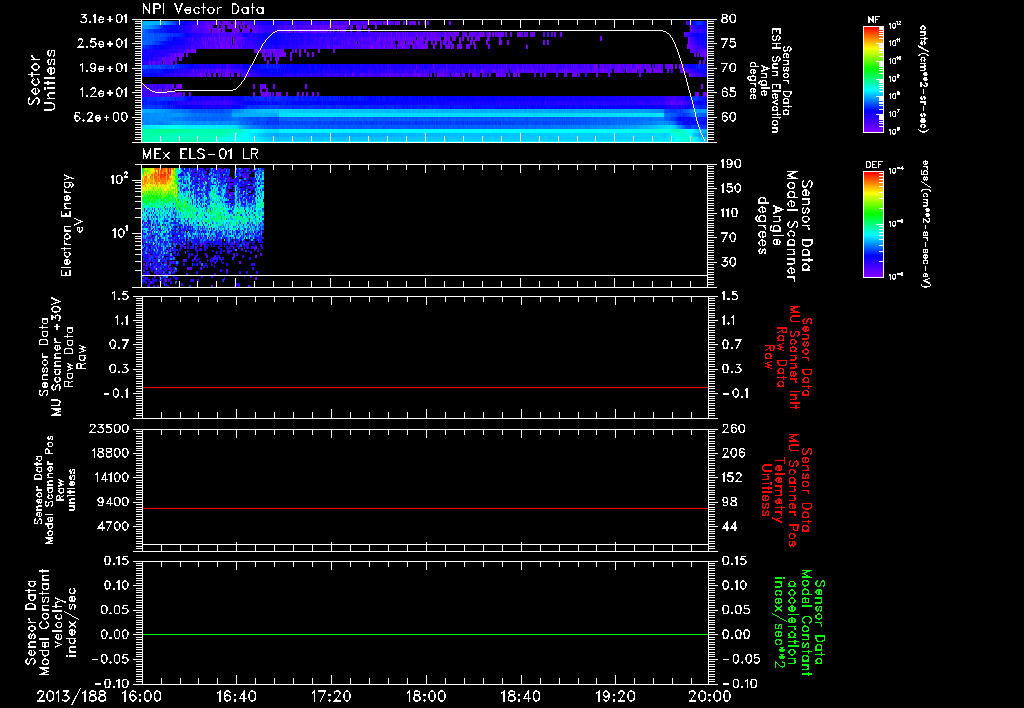Click the red line in MU Scanner +30V panel
Viewport: 1024px width, 708px height.
pyautogui.click(x=424, y=387)
